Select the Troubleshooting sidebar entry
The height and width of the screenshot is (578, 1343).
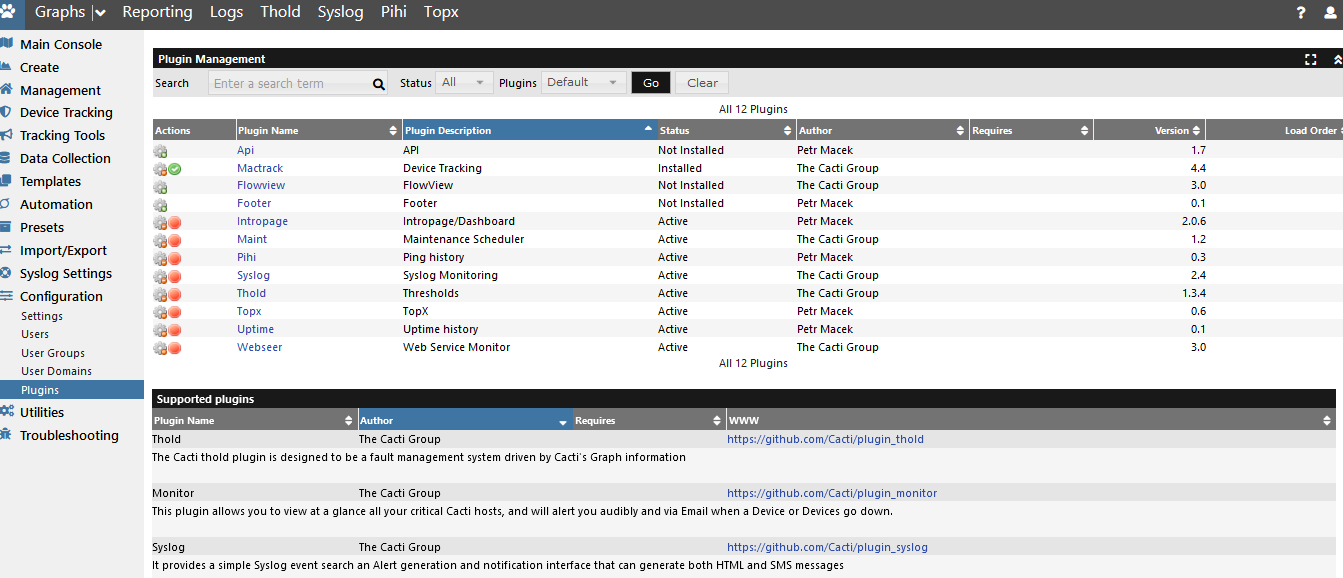tap(68, 435)
